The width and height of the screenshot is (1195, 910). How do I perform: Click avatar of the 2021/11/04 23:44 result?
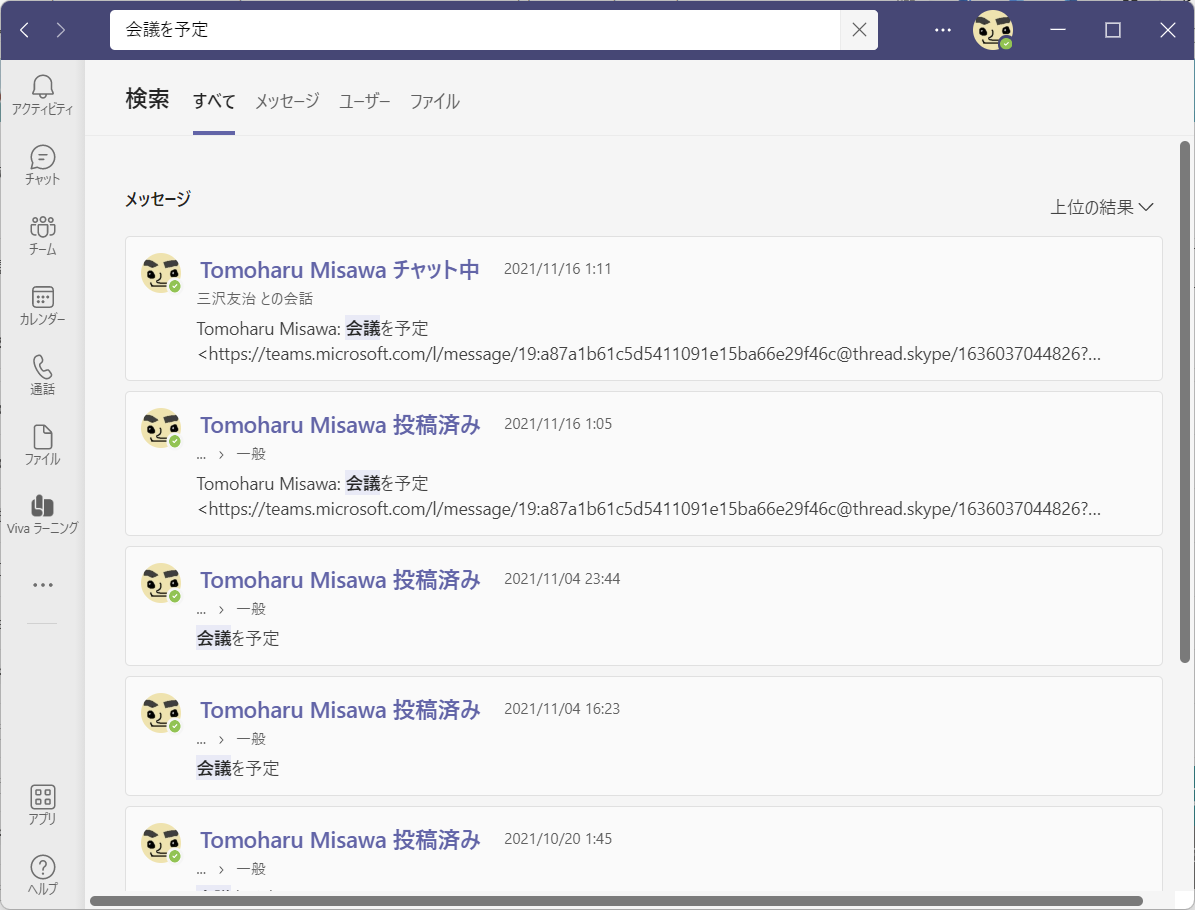(162, 583)
